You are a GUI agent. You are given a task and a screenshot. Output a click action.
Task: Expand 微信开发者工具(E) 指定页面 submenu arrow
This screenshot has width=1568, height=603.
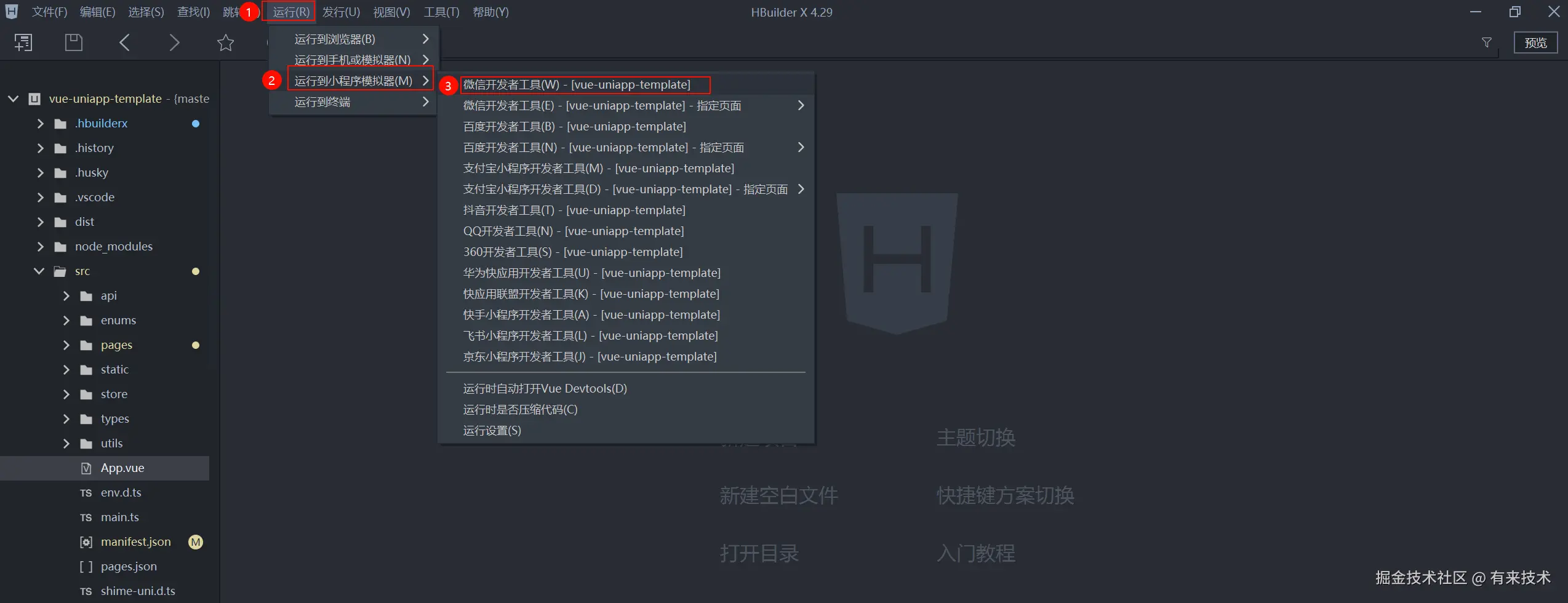pyautogui.click(x=801, y=105)
